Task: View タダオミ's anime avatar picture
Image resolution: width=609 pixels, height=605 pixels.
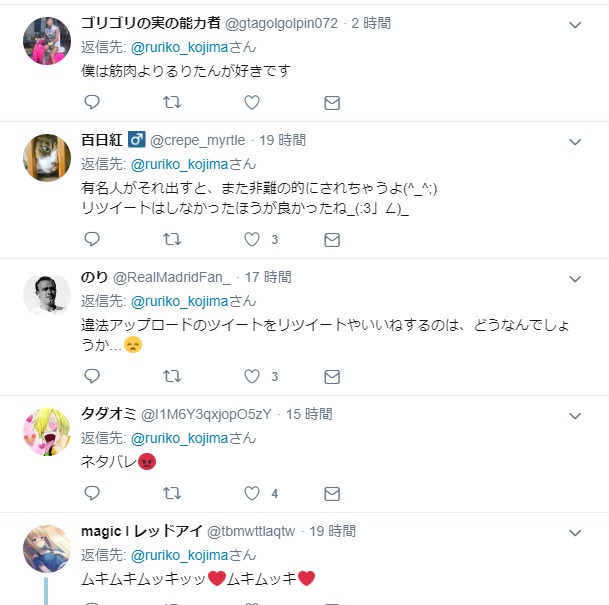Action: pos(47,432)
